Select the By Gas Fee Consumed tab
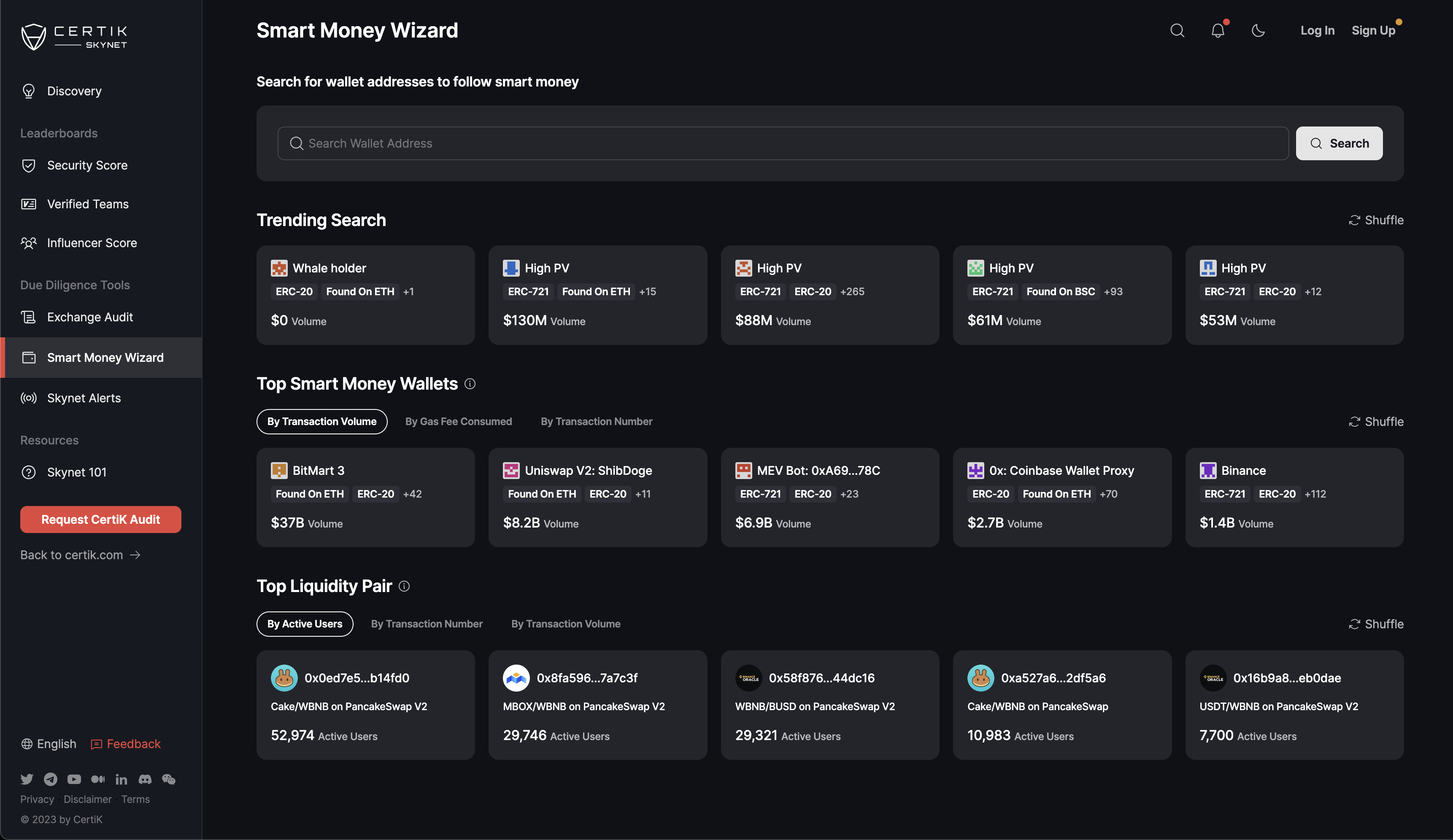Viewport: 1453px width, 840px height. click(x=458, y=421)
